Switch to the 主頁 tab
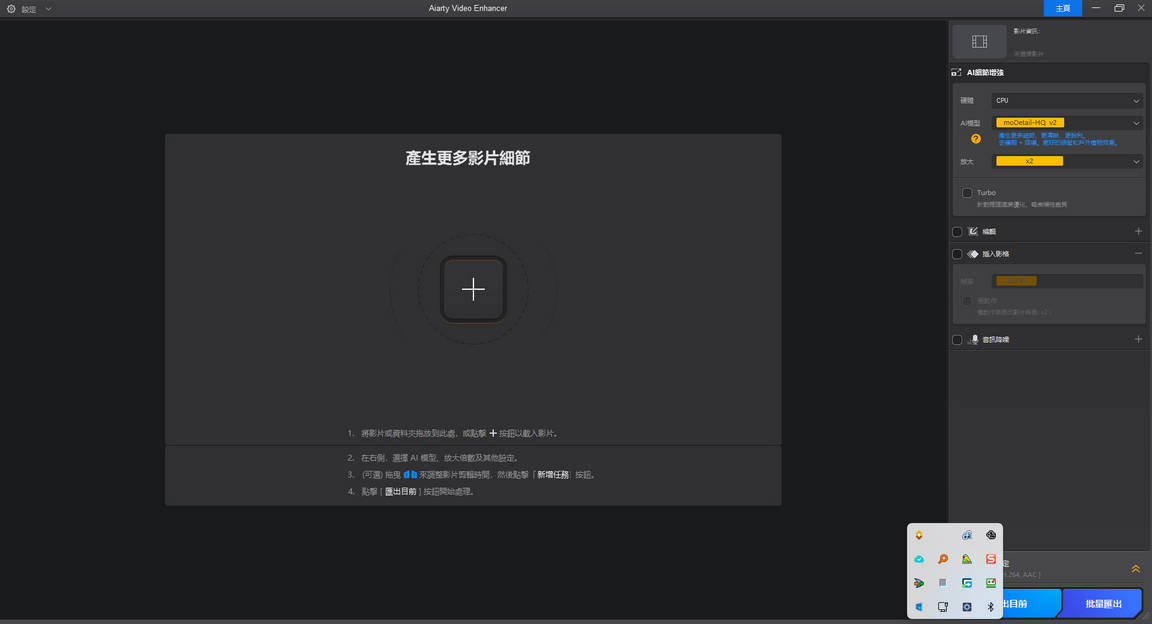Viewport: 1152px width, 624px height. coord(1063,8)
